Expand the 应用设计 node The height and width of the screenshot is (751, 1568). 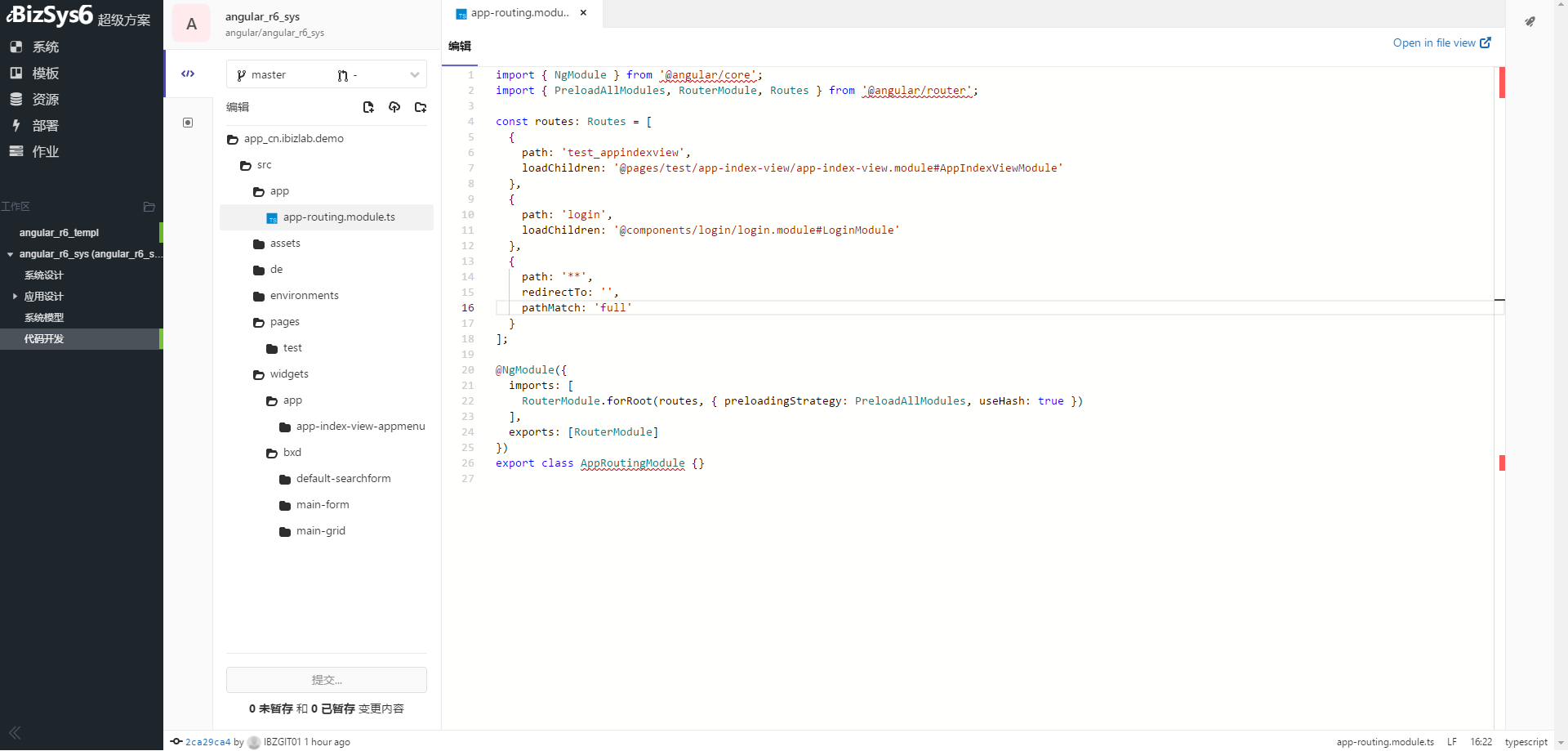coord(15,297)
